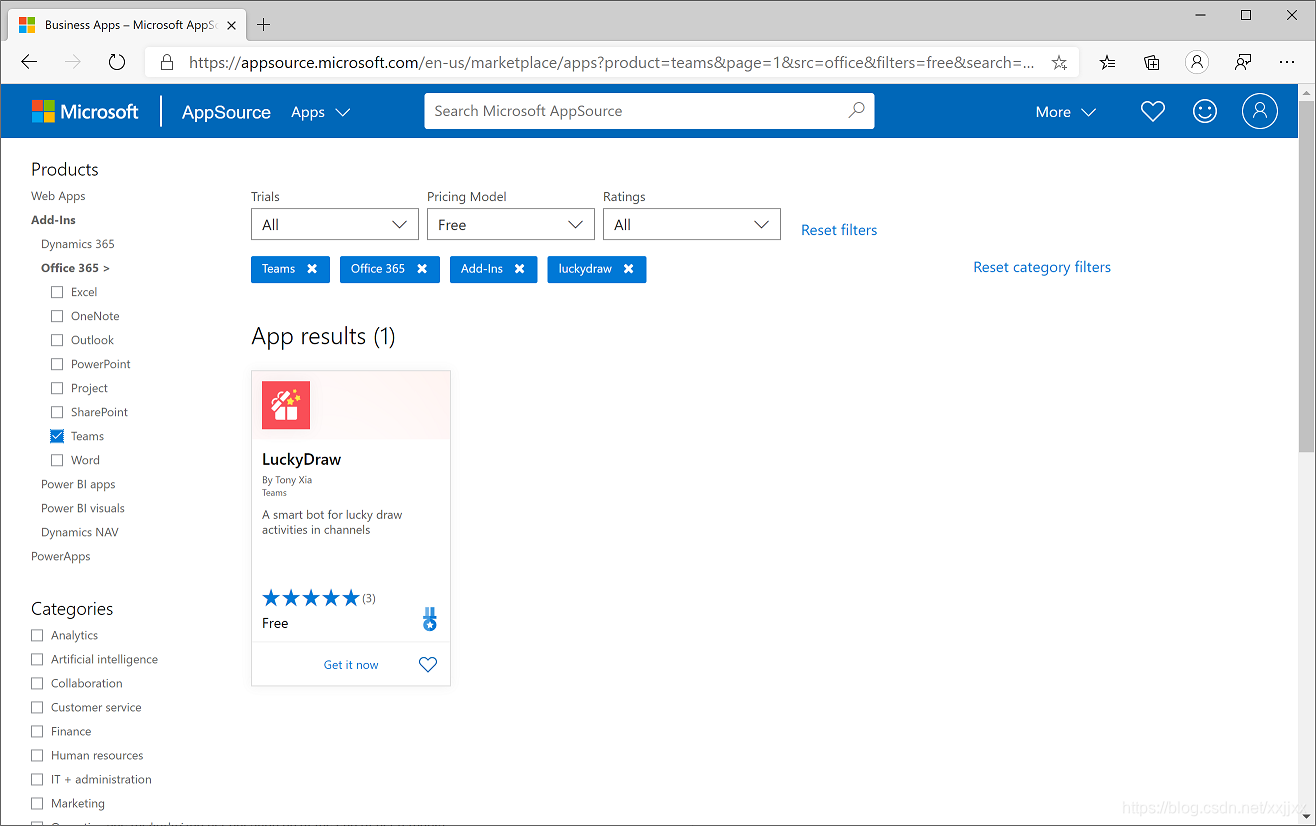Reload the AppSource page
The image size is (1316, 826).
117,62
